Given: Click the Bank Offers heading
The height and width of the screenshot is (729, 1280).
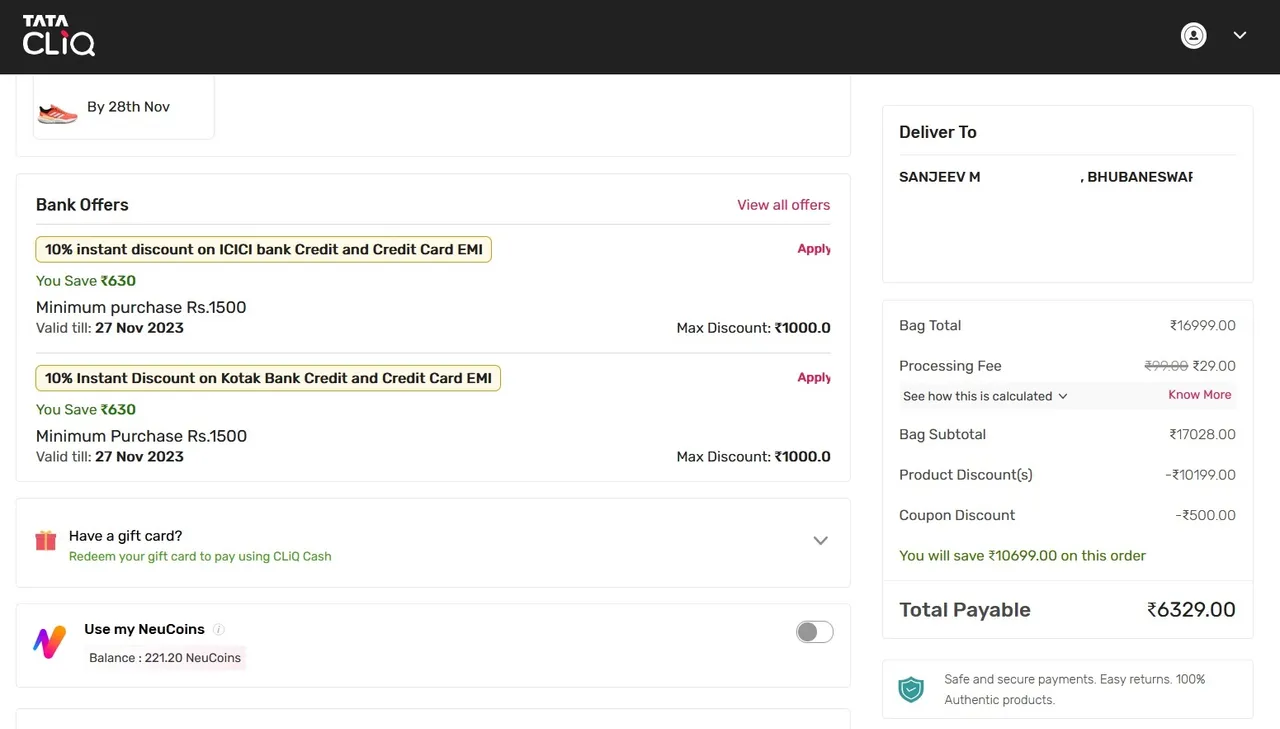Looking at the screenshot, I should (82, 205).
